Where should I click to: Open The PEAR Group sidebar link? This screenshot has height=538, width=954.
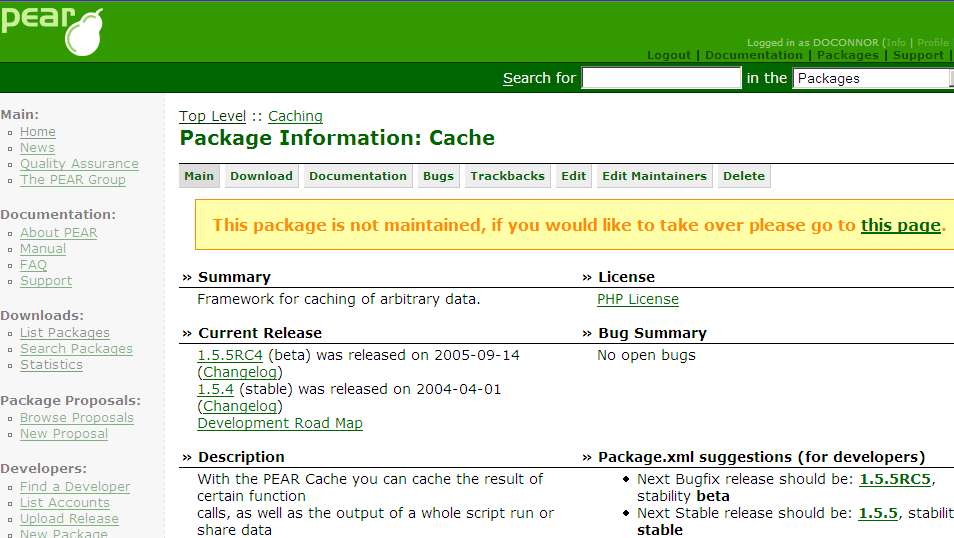[73, 180]
